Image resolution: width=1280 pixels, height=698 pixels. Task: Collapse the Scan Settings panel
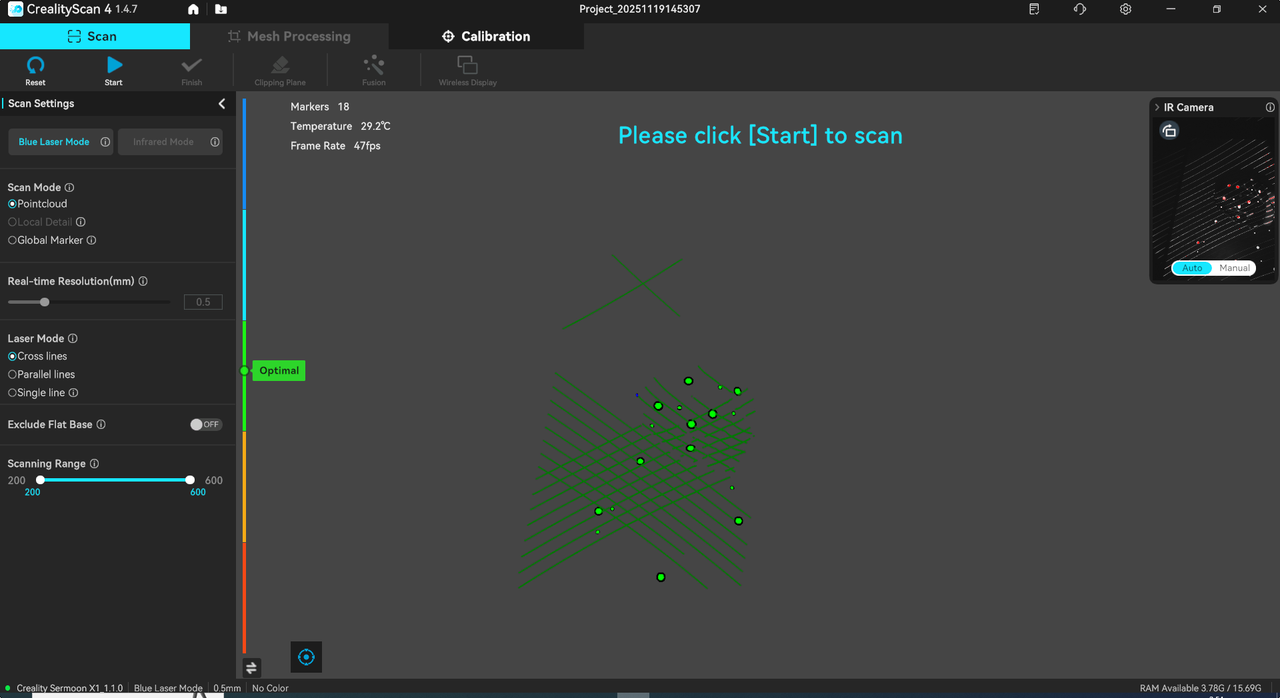222,104
